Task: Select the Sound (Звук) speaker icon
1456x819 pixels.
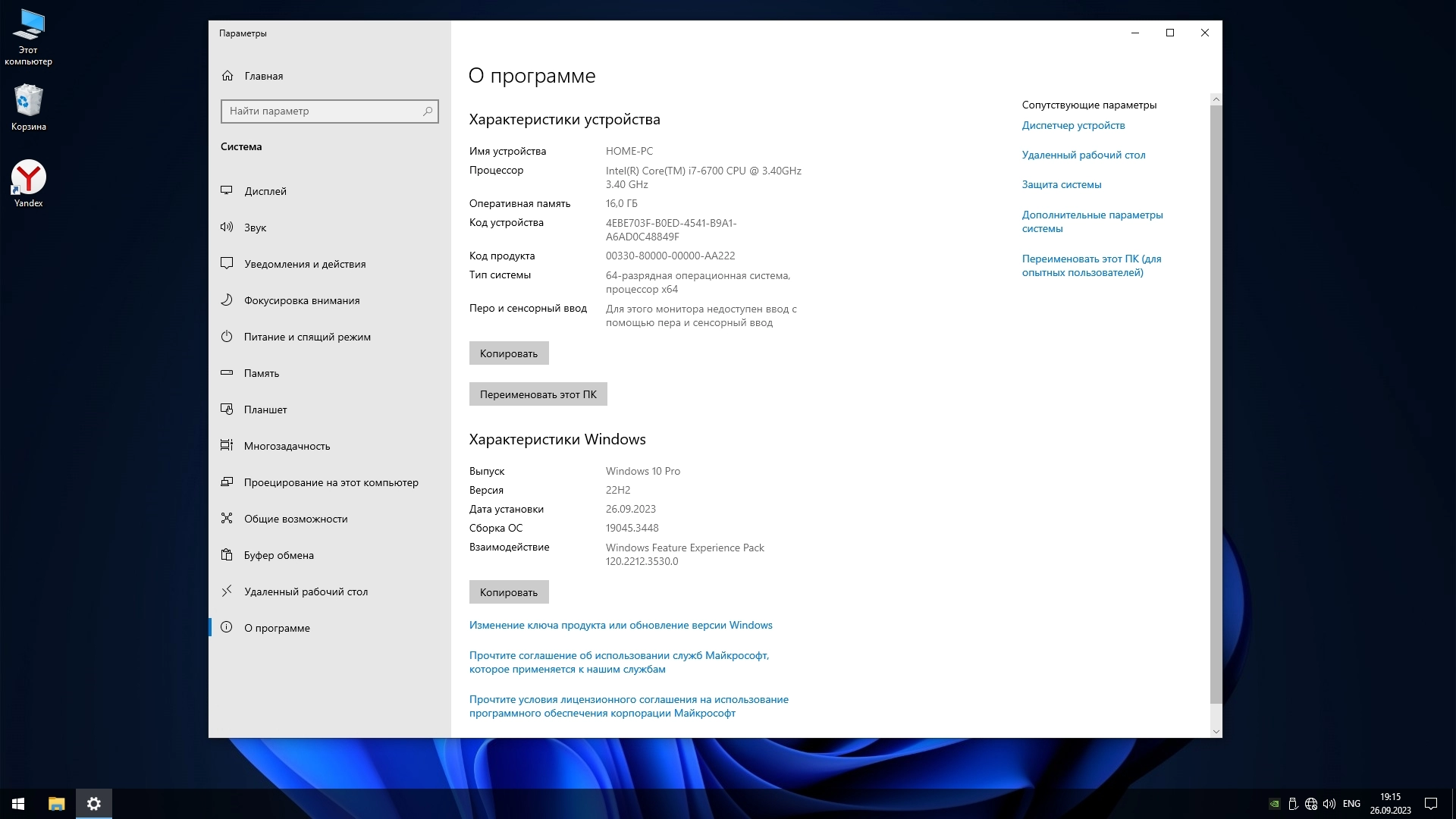Action: pyautogui.click(x=227, y=227)
